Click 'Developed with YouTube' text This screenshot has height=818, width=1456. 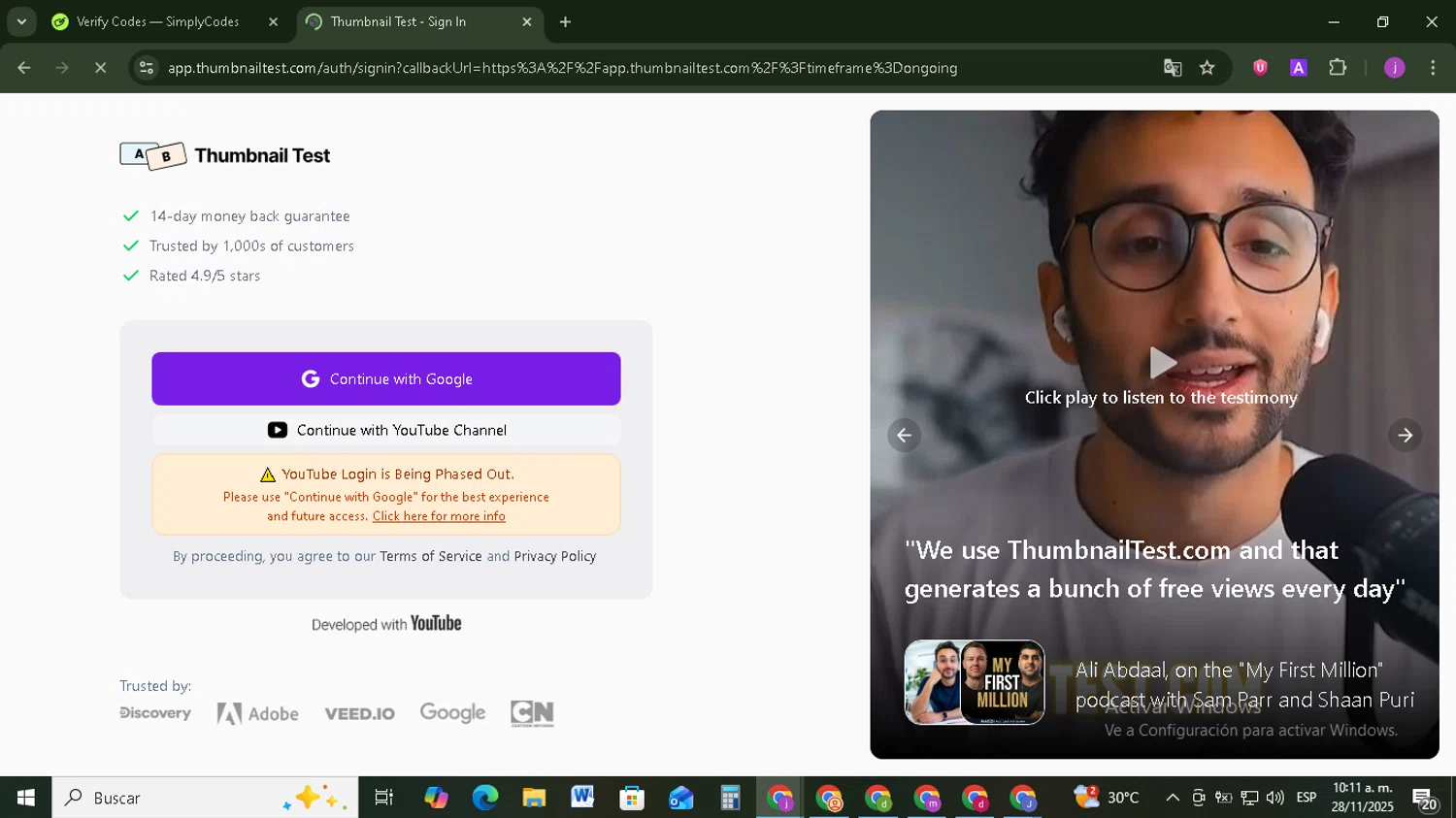tap(386, 624)
